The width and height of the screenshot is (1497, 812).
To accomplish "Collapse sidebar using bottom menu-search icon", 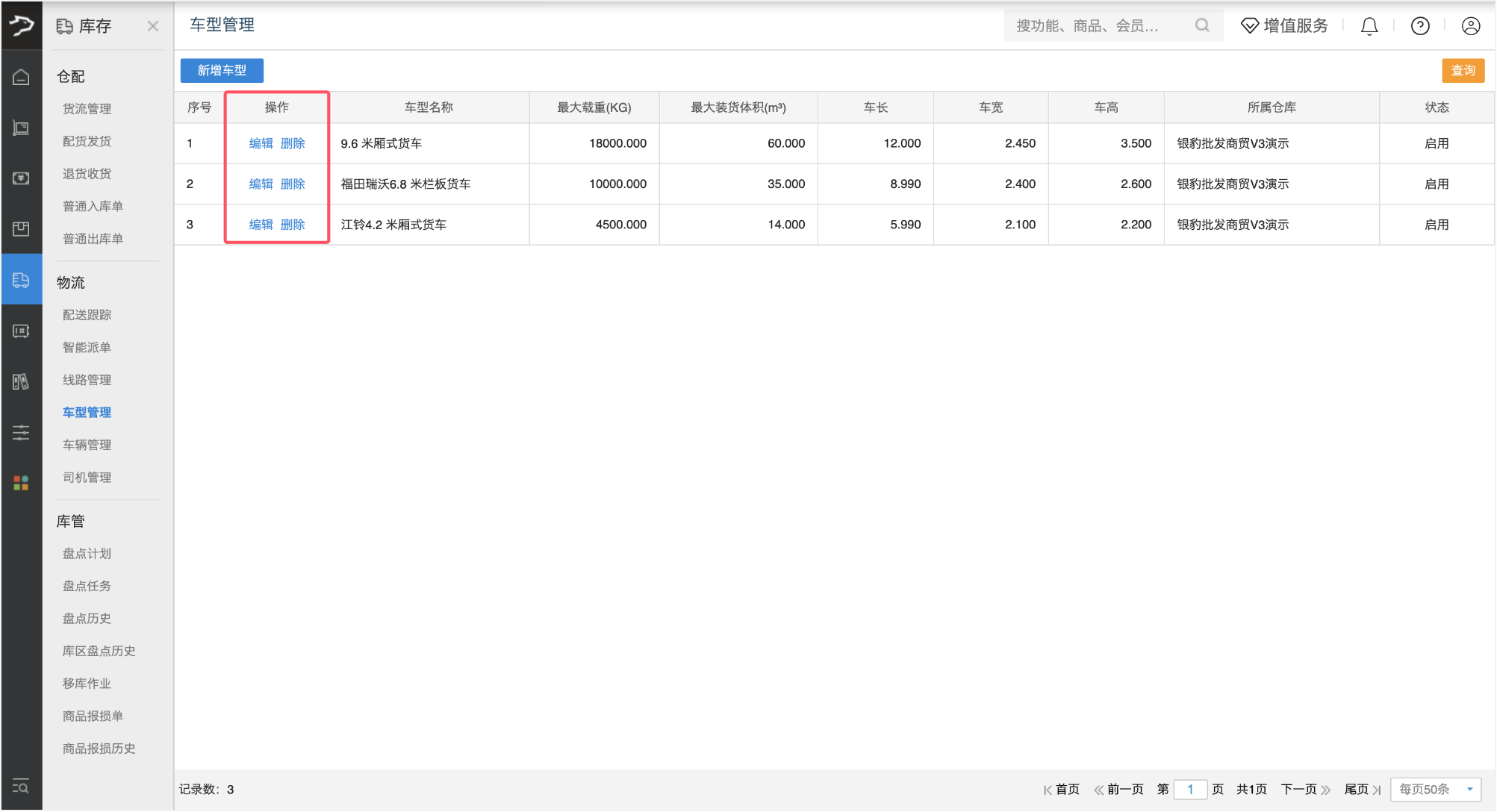I will pyautogui.click(x=21, y=787).
